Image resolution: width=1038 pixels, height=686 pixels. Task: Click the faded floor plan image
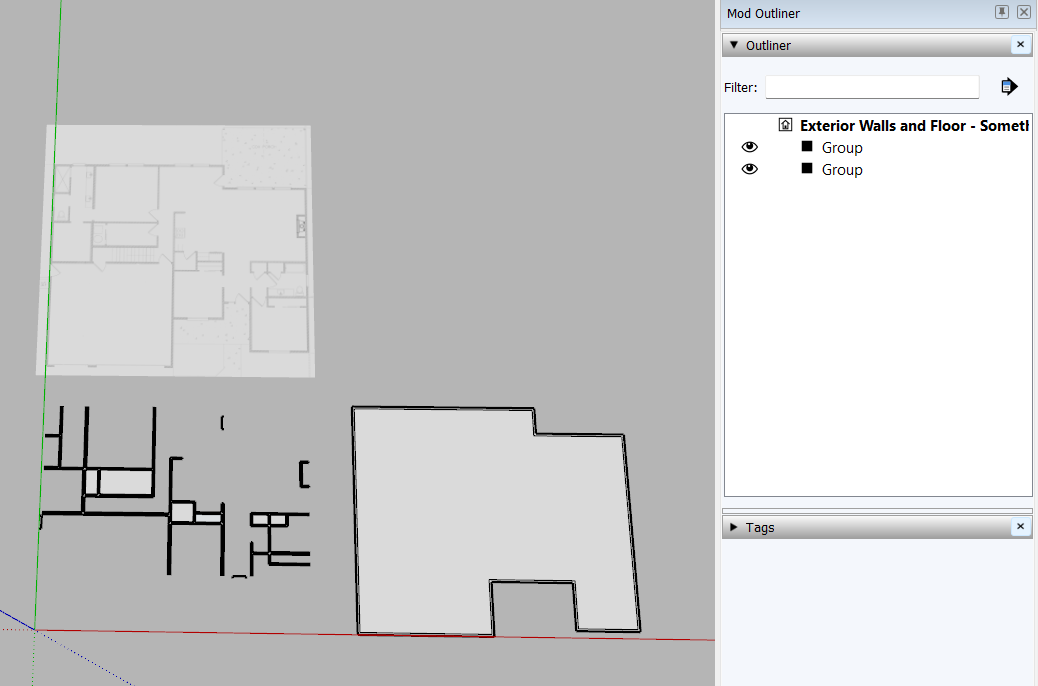tap(175, 251)
